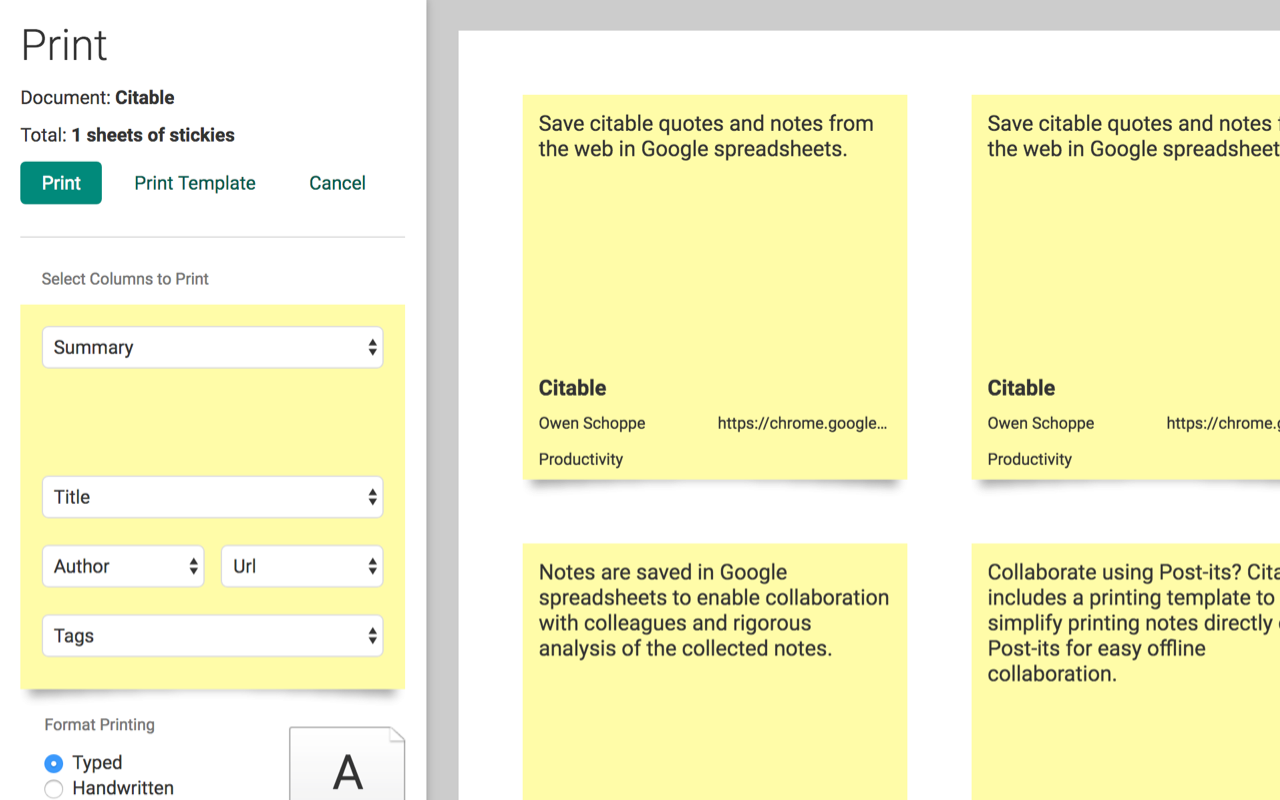Select the Typed format radio button
Image resolution: width=1280 pixels, height=800 pixels.
click(x=54, y=763)
